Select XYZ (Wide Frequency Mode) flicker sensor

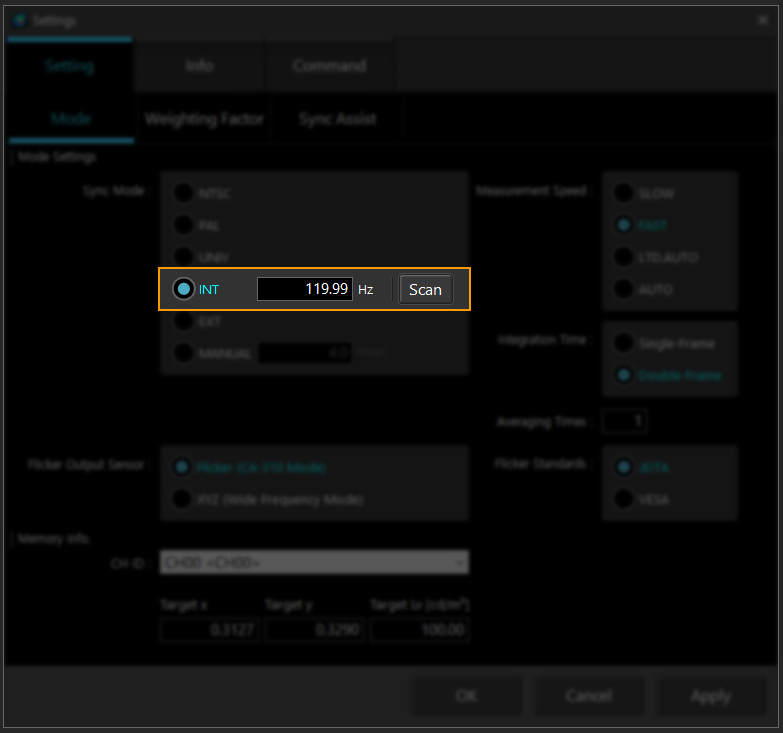tap(184, 498)
